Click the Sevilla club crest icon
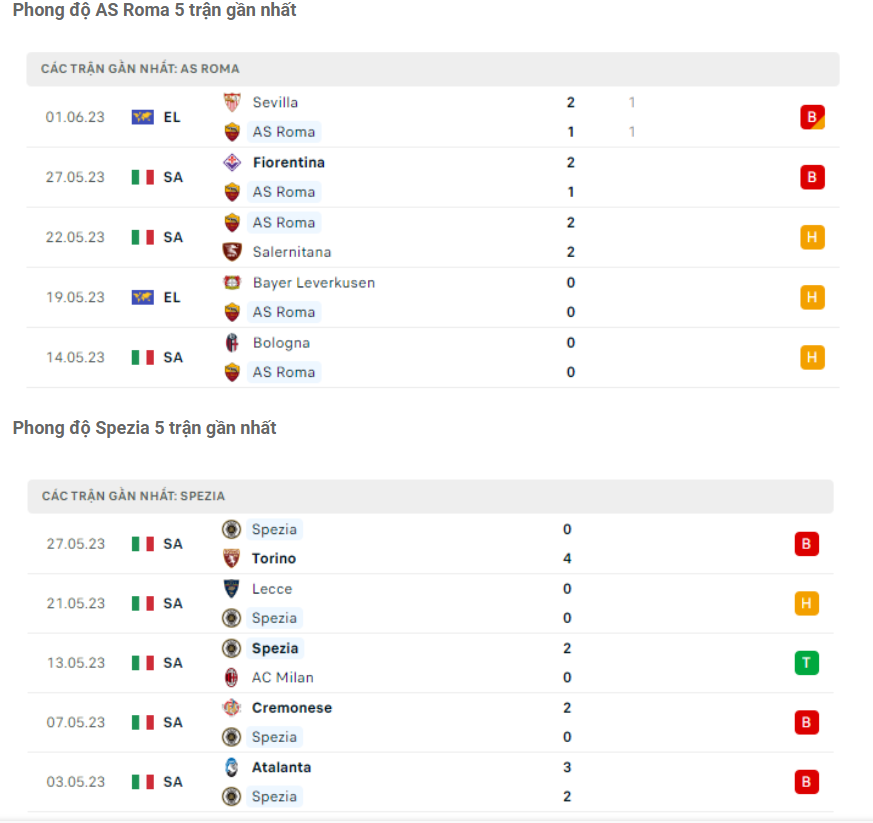873x823 pixels. pos(232,101)
